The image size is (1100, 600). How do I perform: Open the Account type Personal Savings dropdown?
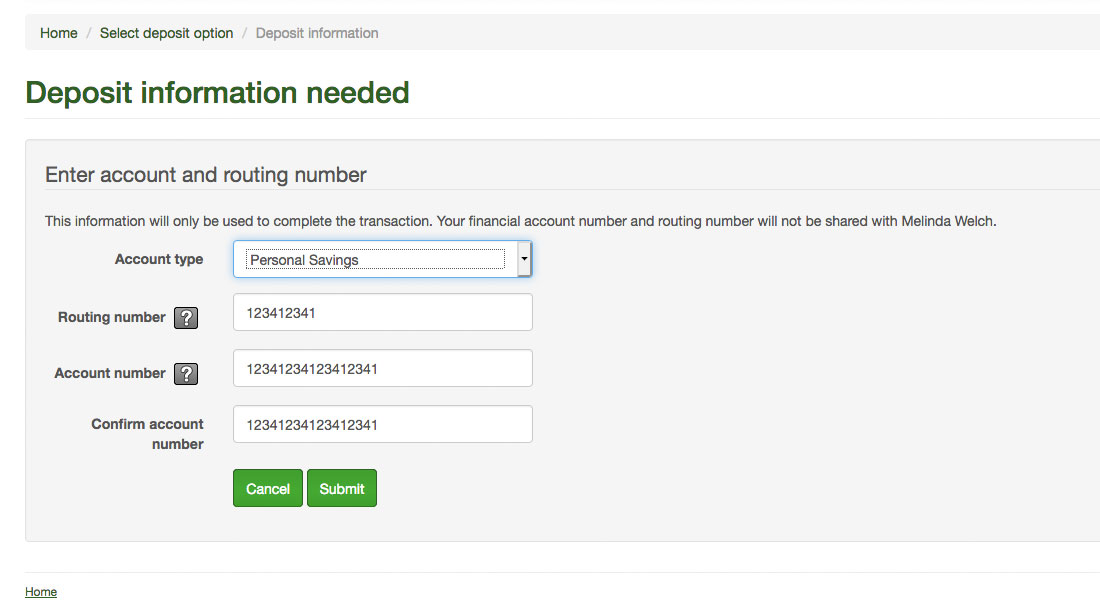[x=375, y=260]
